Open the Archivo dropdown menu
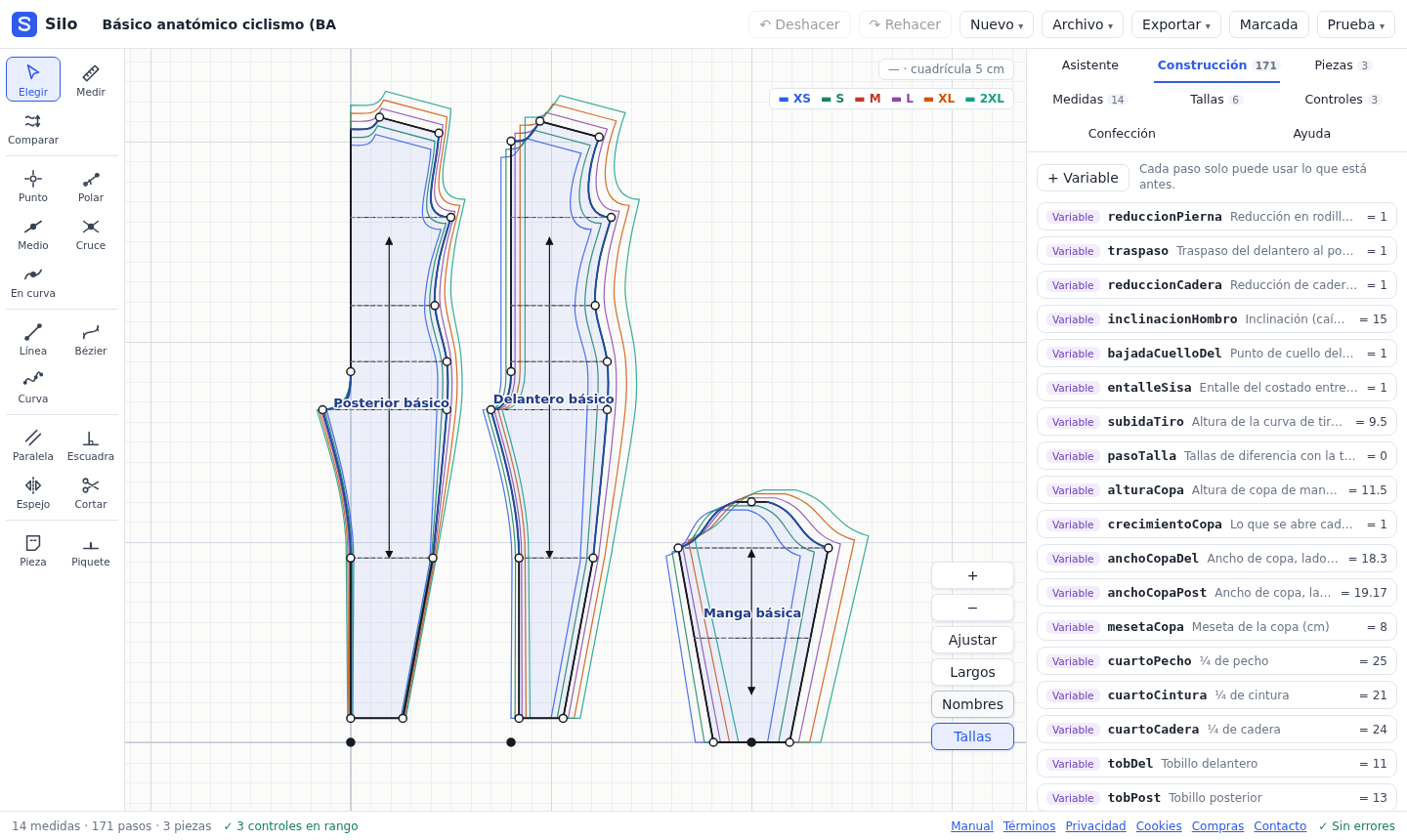 tap(1083, 24)
